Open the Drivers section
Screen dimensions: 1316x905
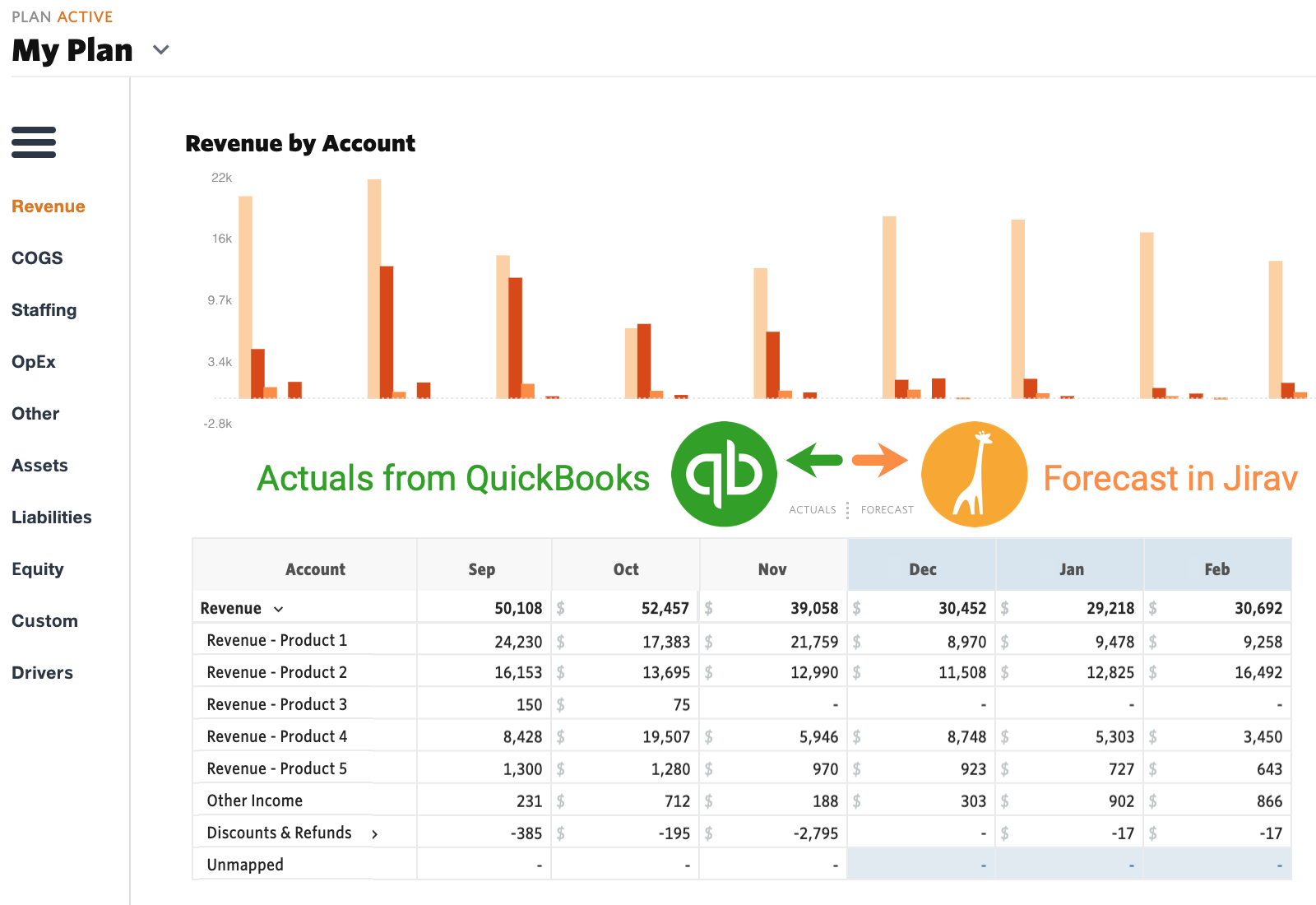[x=42, y=673]
